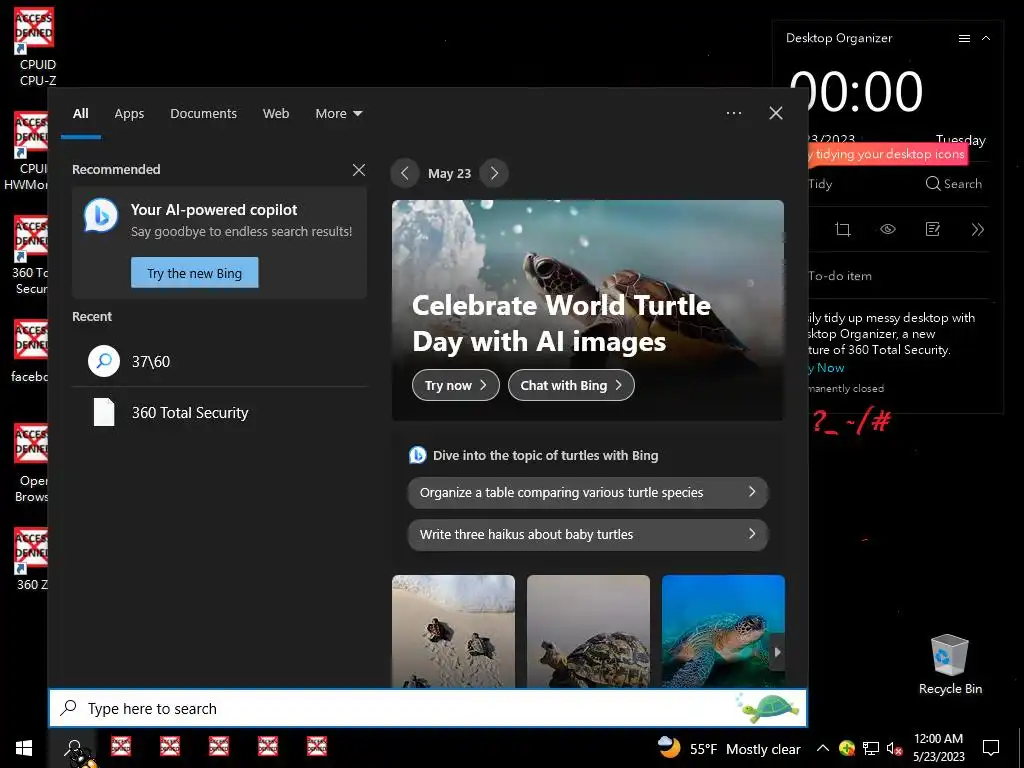Collapse the Desktop Organizer widget
This screenshot has width=1024, height=768.
coord(986,39)
